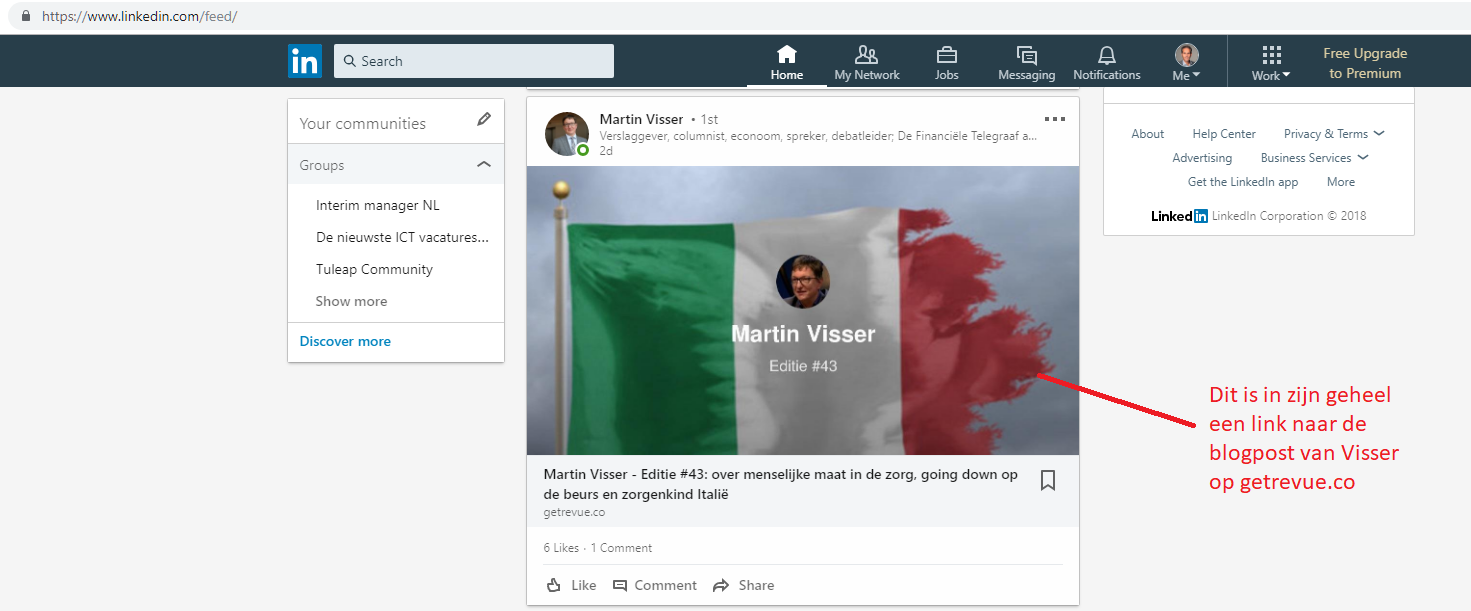Open the post's three-dot options menu
The width and height of the screenshot is (1471, 611).
(x=1054, y=119)
